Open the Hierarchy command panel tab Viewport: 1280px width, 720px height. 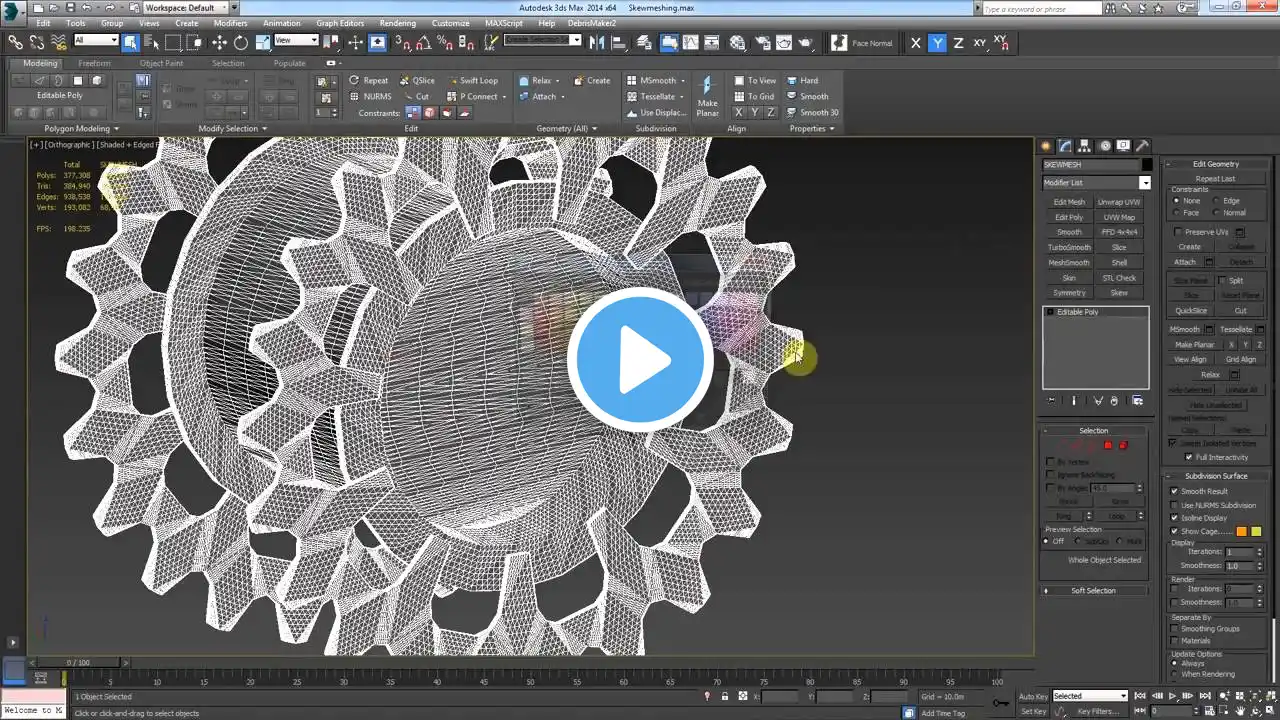coord(1085,146)
